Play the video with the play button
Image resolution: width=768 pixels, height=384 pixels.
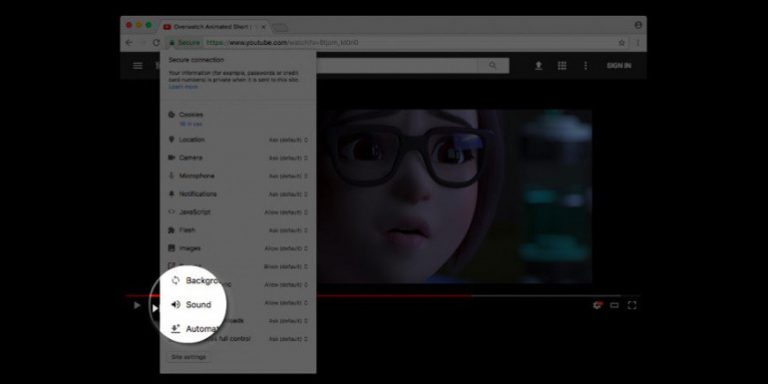[x=137, y=306]
